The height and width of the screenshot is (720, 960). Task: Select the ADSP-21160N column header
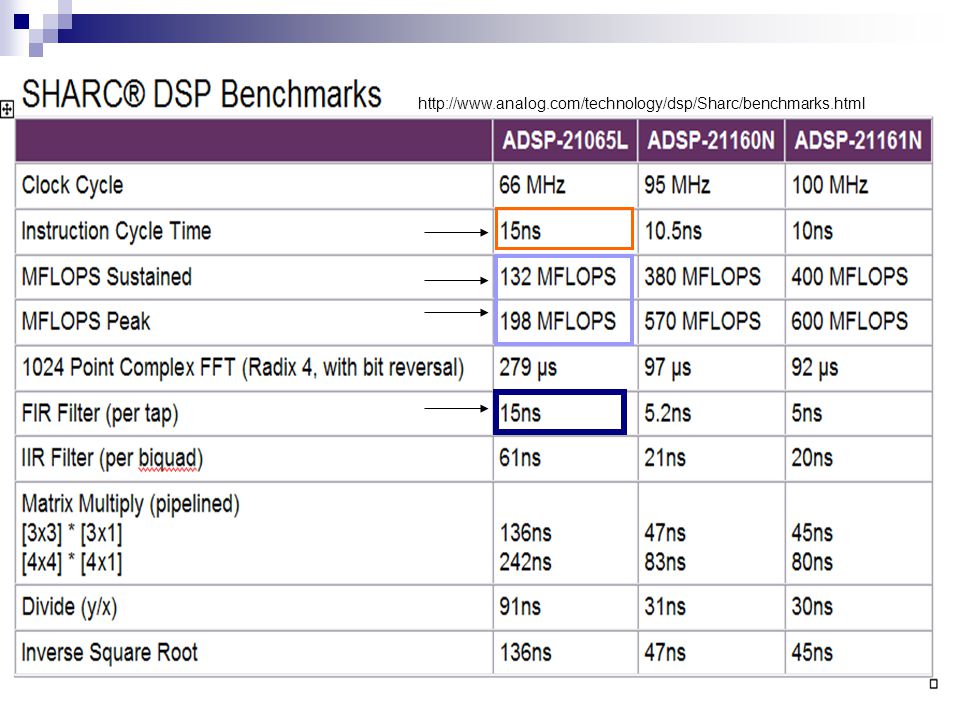point(711,141)
